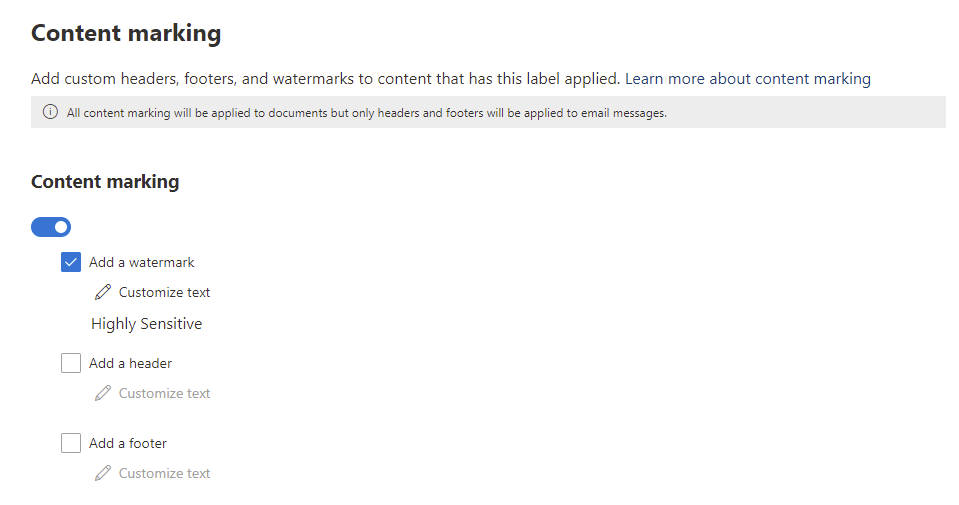This screenshot has height=505, width=959.
Task: Tick the Add a footer checkbox
Action: [x=71, y=443]
